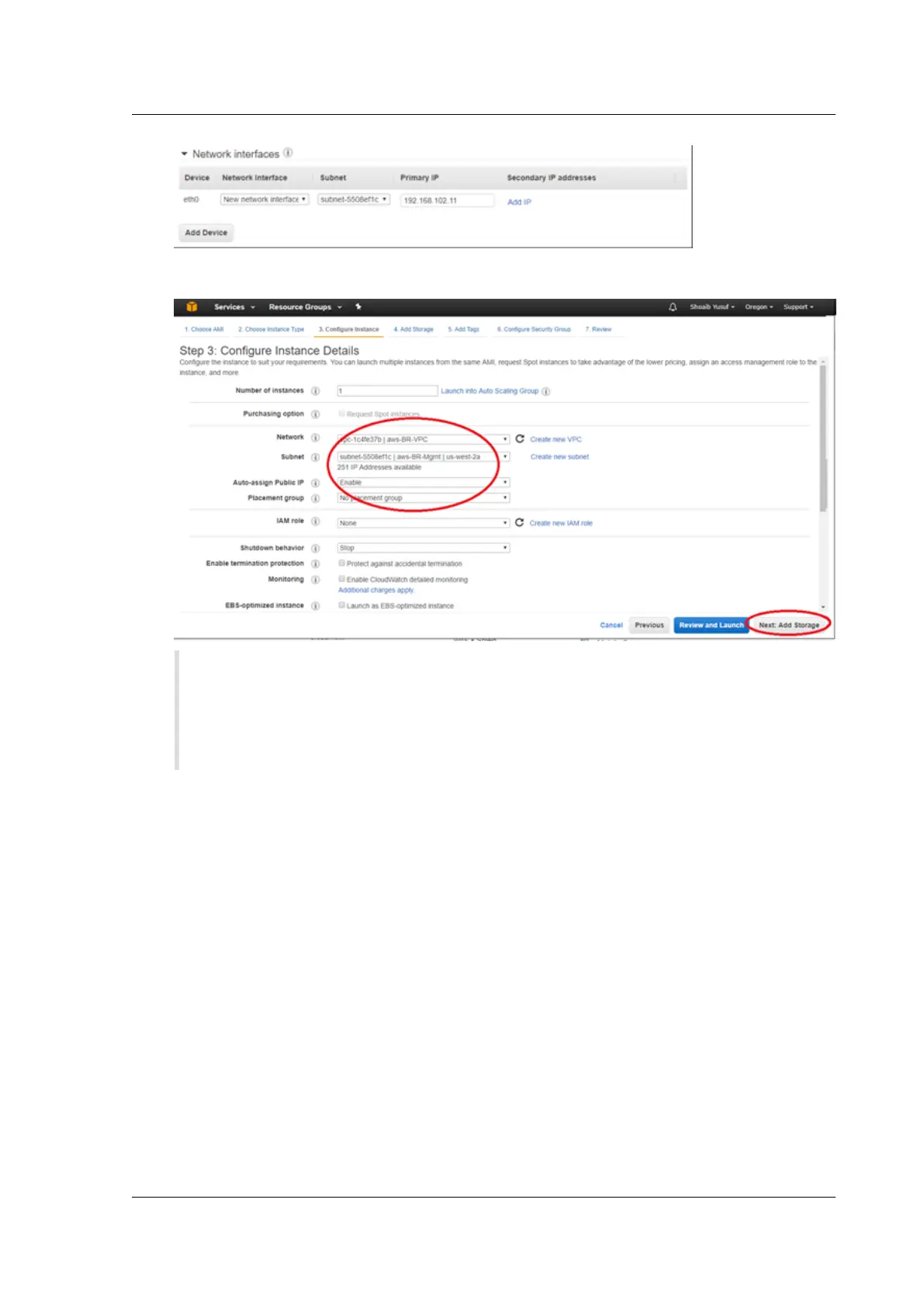Select step 3 Configure Instance tab
924x1307 pixels.
coord(349,329)
